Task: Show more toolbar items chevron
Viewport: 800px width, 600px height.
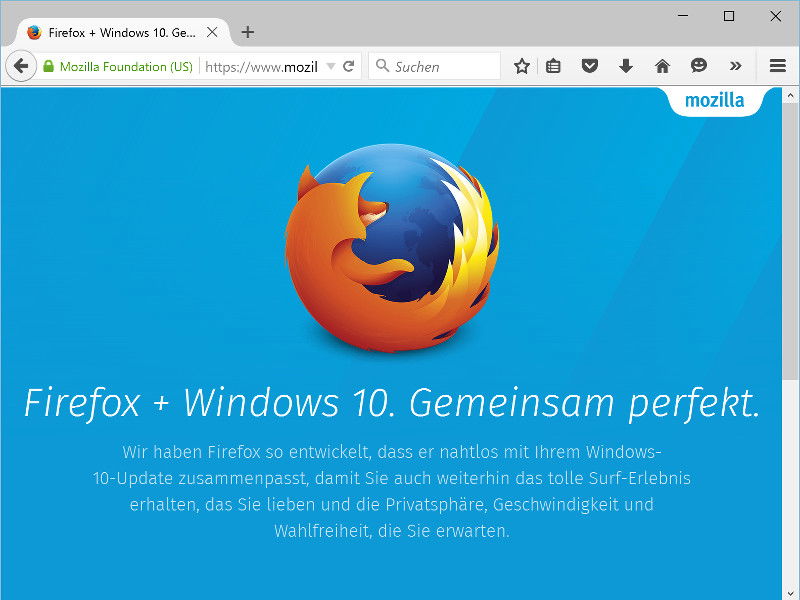Action: click(735, 66)
